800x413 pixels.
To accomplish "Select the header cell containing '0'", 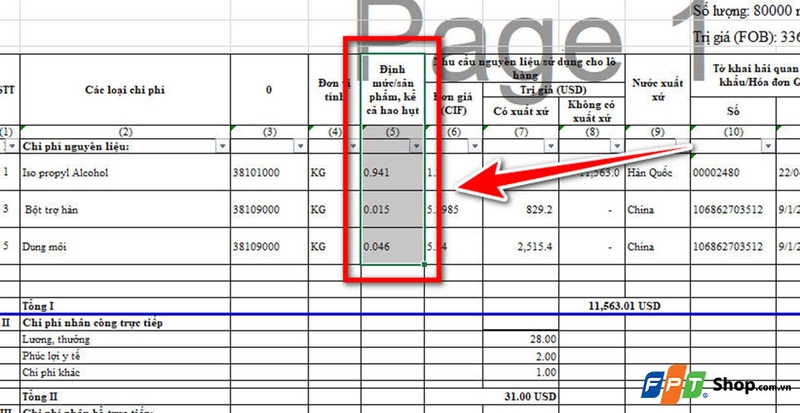I will tap(269, 90).
